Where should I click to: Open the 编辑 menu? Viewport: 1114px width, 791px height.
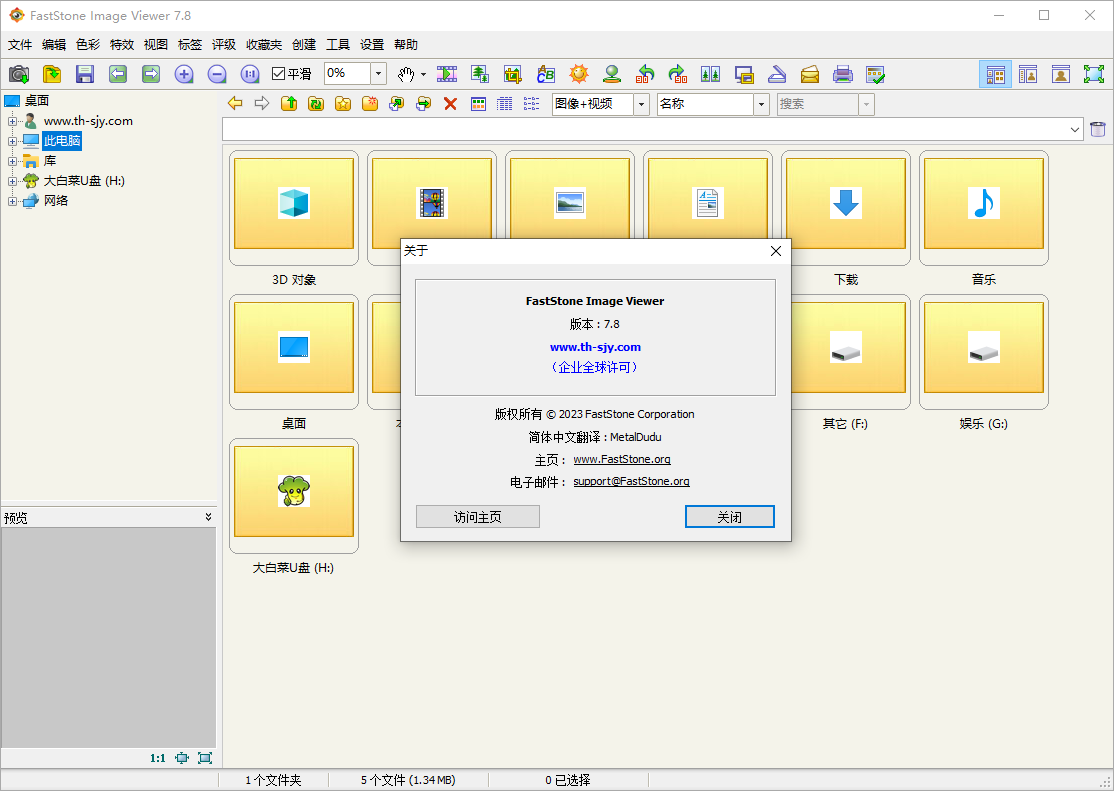pos(54,45)
